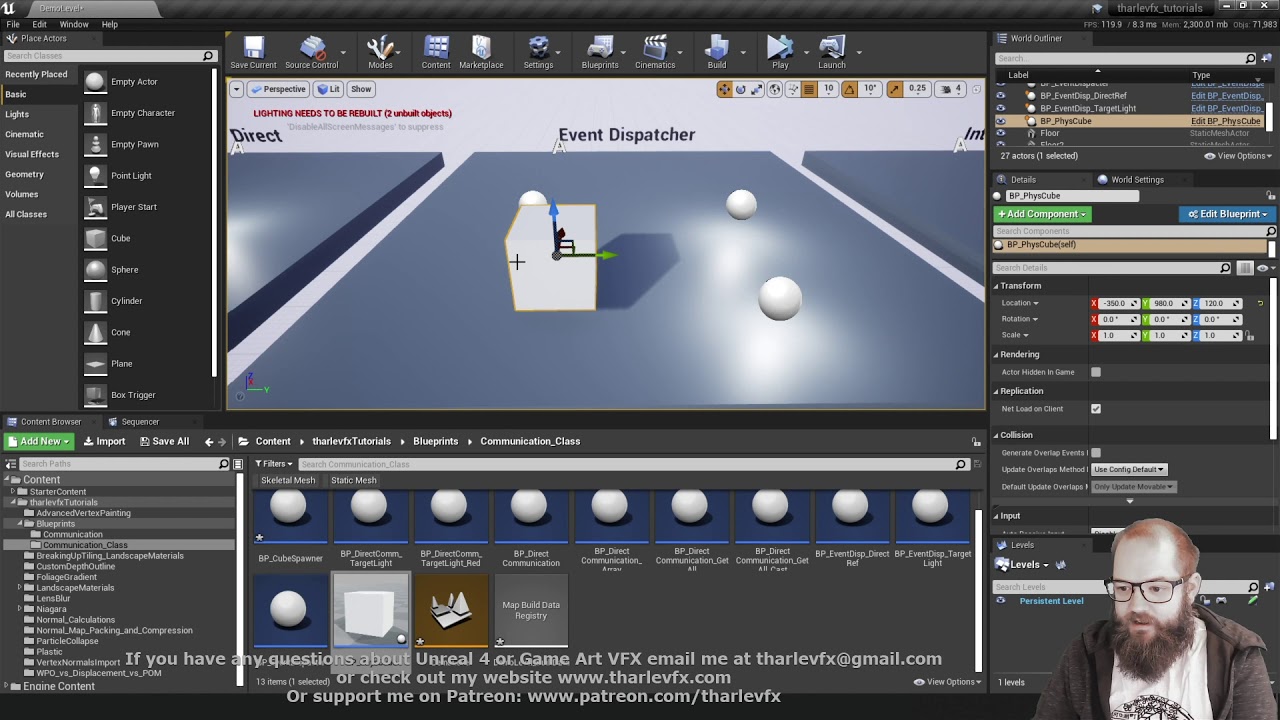The image size is (1280, 720).
Task: Open the Edit menu
Action: click(40, 24)
